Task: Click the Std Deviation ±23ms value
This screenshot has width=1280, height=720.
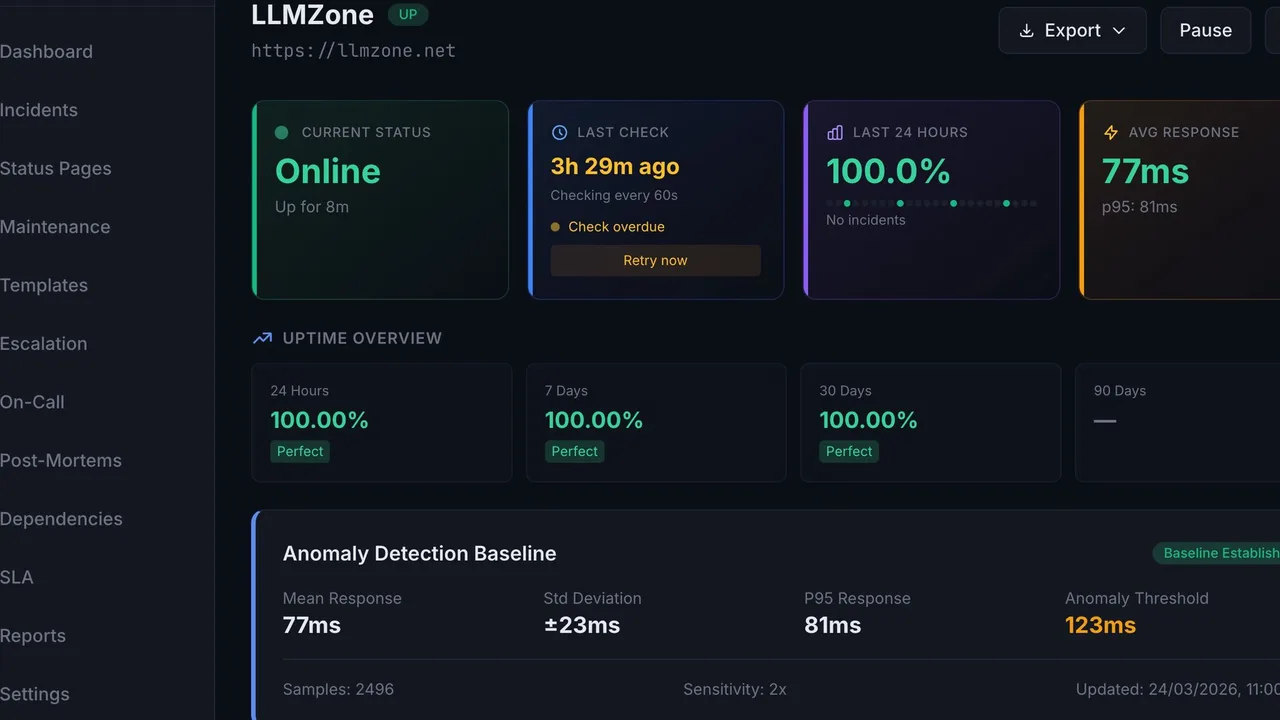Action: [582, 626]
